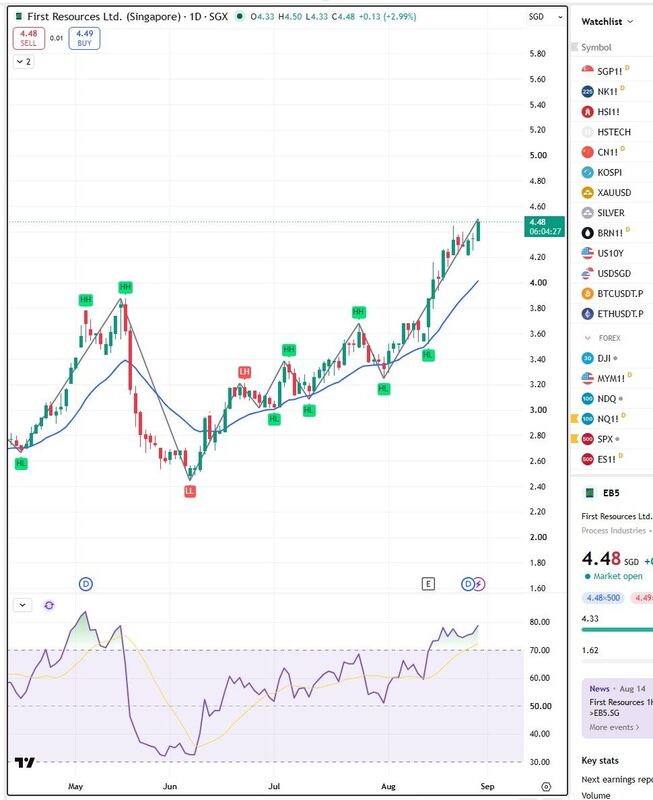Screen dimensions: 653x800
Task: Collapse the RSI indicator pane chevron
Action: tap(23, 605)
